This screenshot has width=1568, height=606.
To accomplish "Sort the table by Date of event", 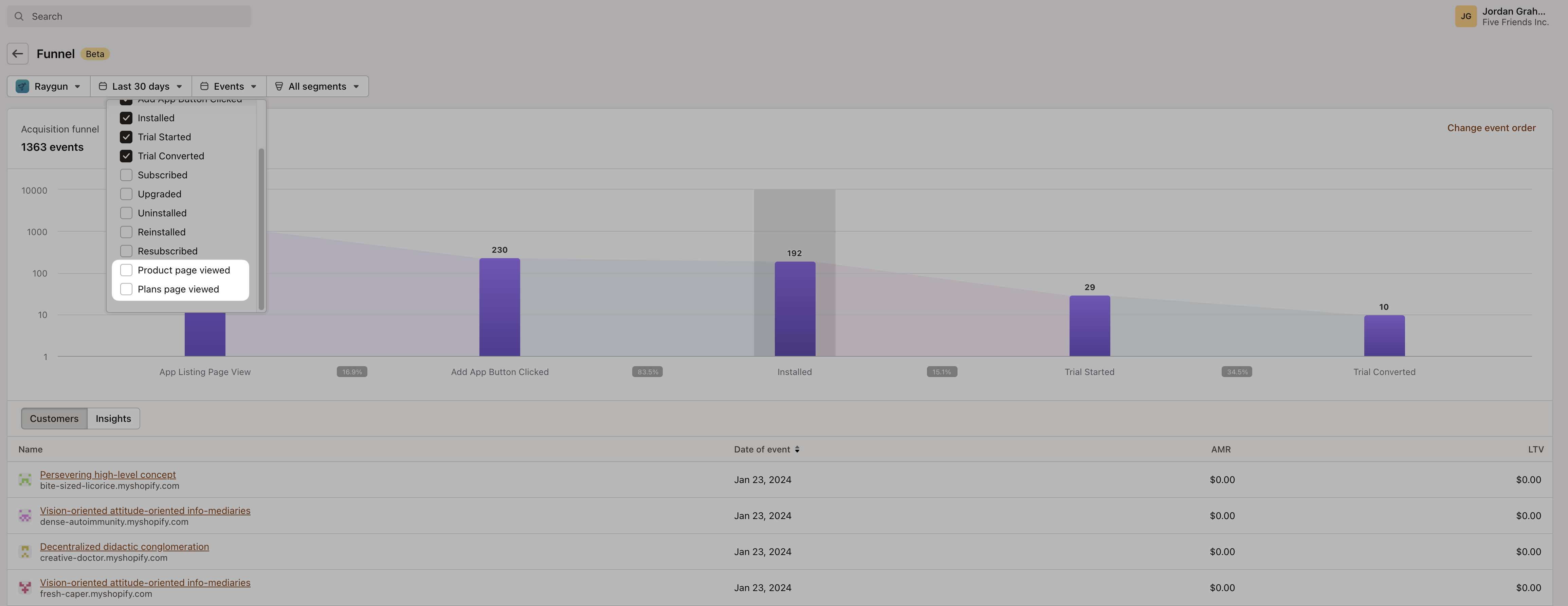I will tap(766, 449).
